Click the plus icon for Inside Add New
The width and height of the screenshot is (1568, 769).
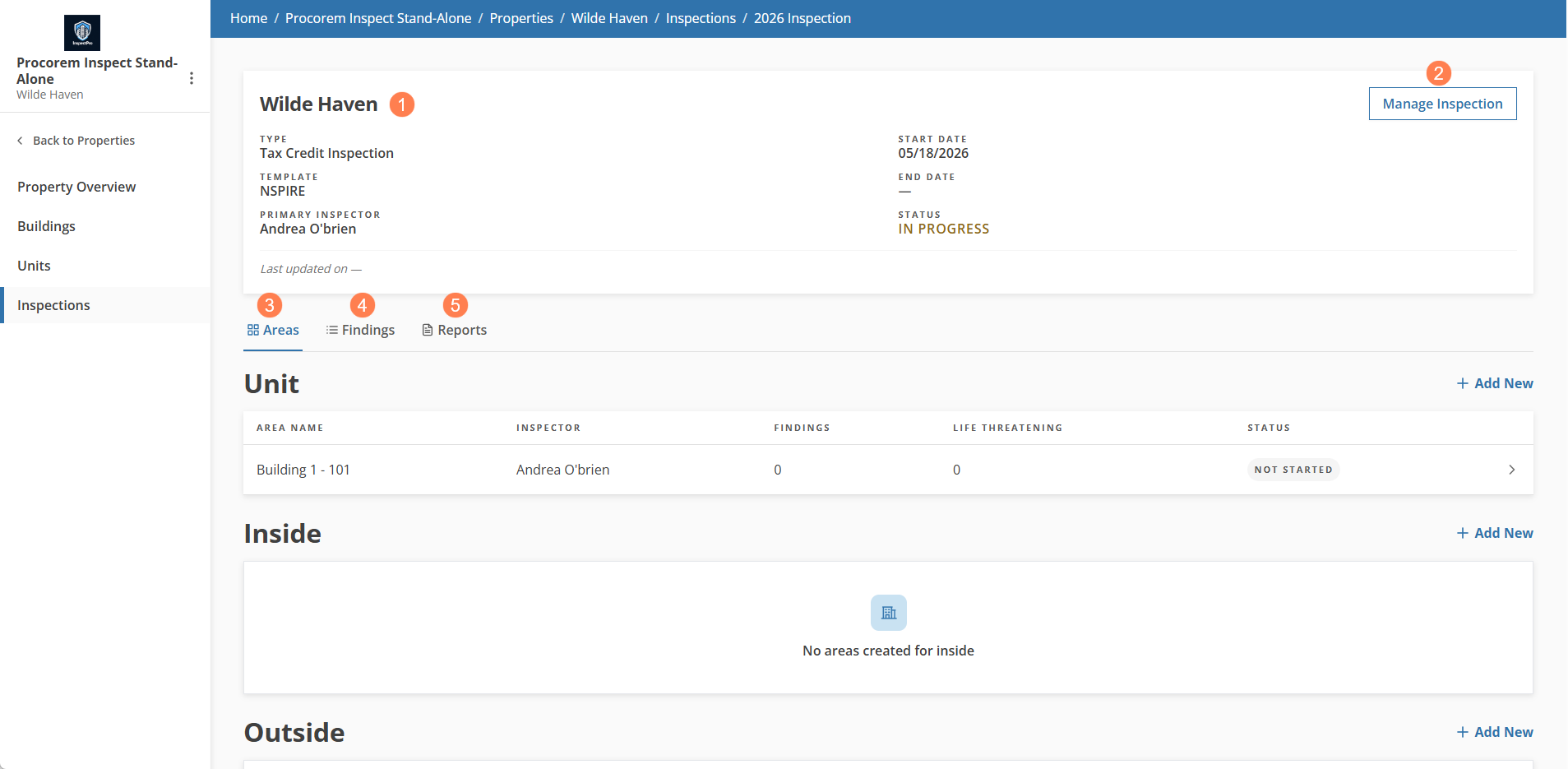coord(1463,533)
